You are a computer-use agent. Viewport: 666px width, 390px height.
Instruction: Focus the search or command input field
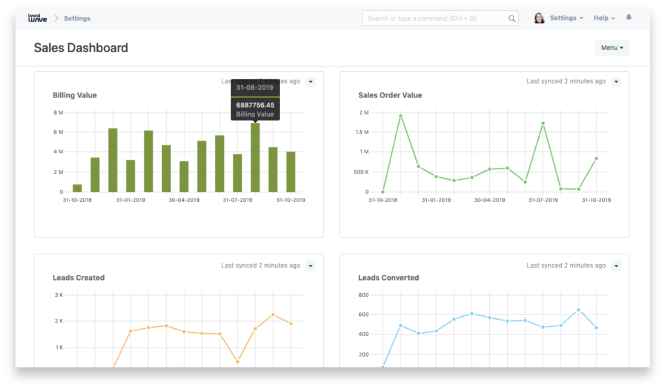pos(440,18)
